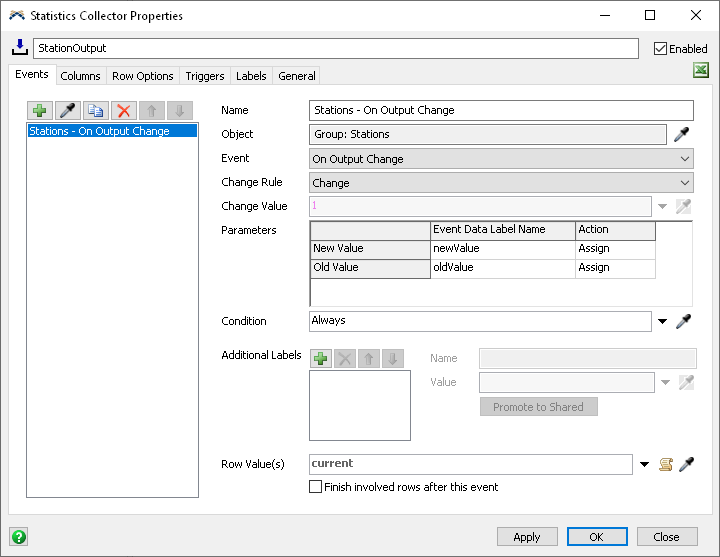This screenshot has width=720, height=557.
Task: Click the Apply button
Action: click(x=527, y=537)
